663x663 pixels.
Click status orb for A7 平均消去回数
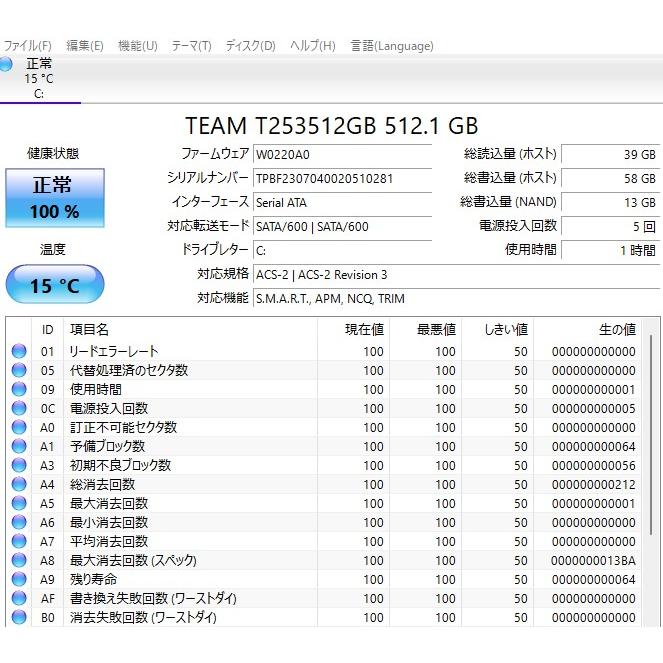(x=19, y=542)
